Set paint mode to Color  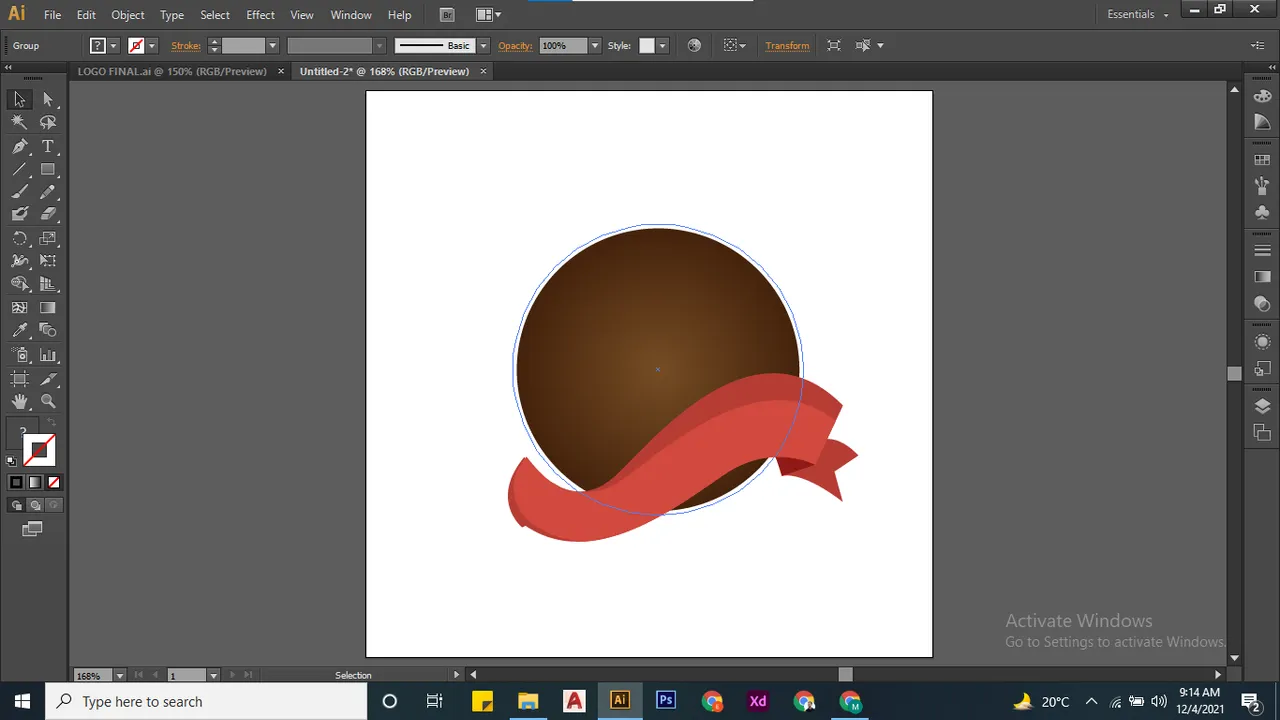point(16,482)
